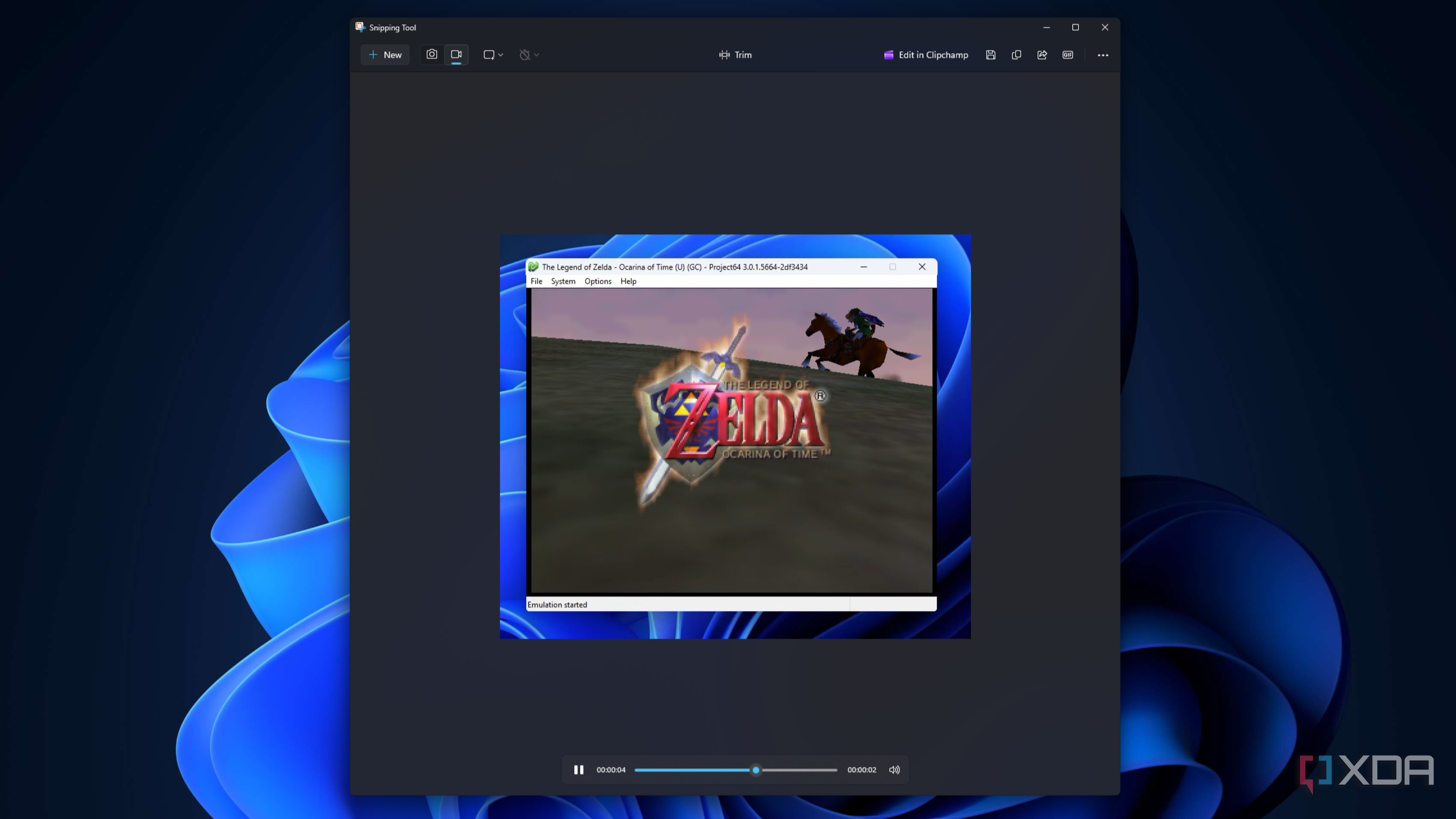Pause the video playback
1456x819 pixels.
(579, 770)
